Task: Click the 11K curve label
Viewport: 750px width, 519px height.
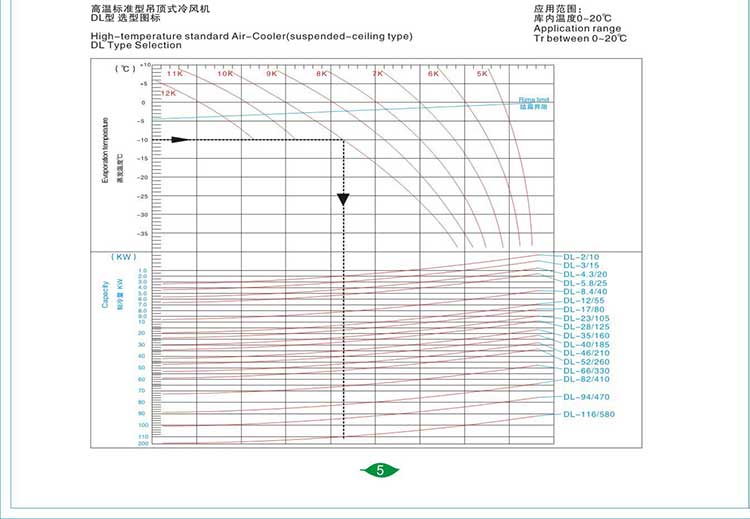Action: pos(175,74)
